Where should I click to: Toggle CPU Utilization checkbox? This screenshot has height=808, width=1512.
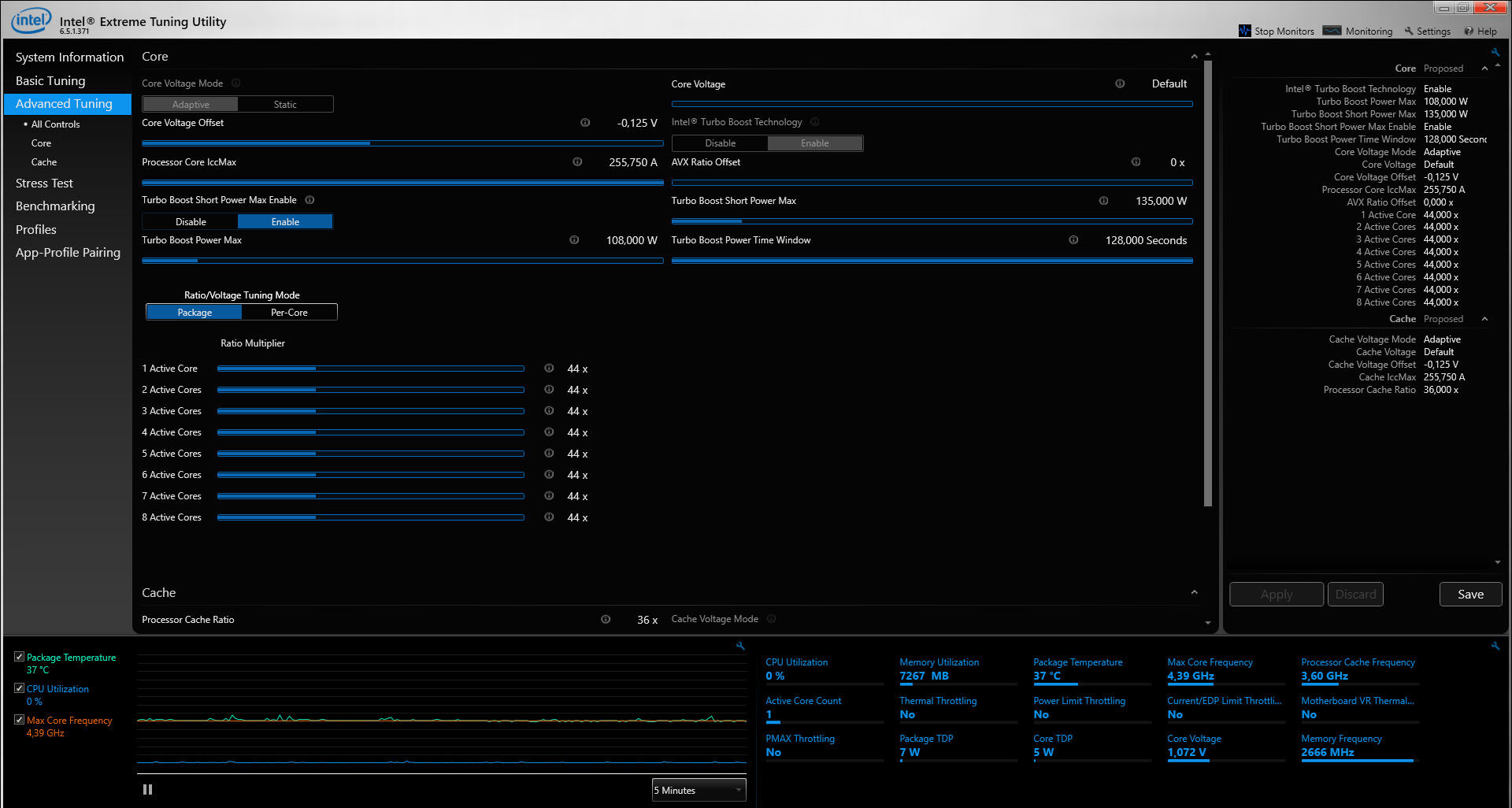19,688
